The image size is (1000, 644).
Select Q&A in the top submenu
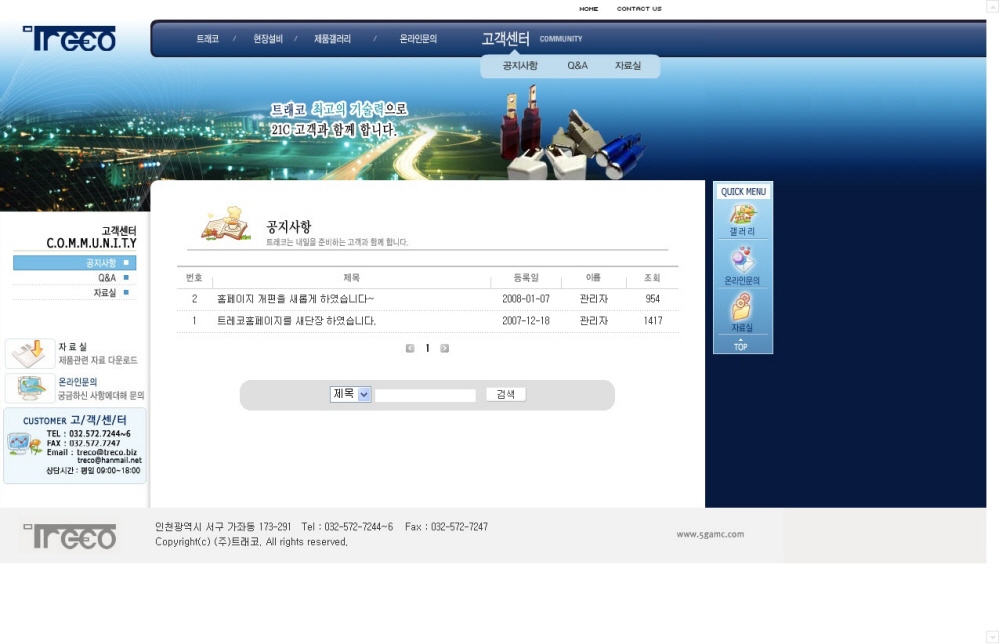point(577,66)
